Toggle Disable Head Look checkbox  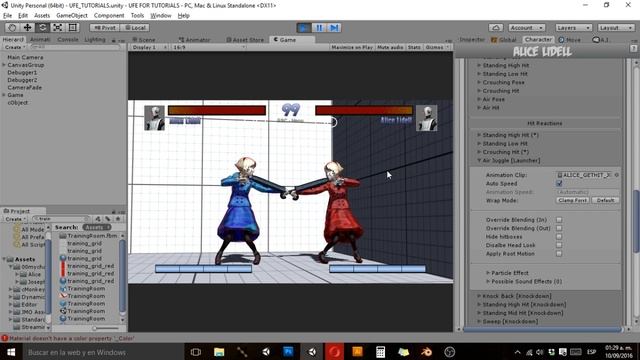point(559,245)
